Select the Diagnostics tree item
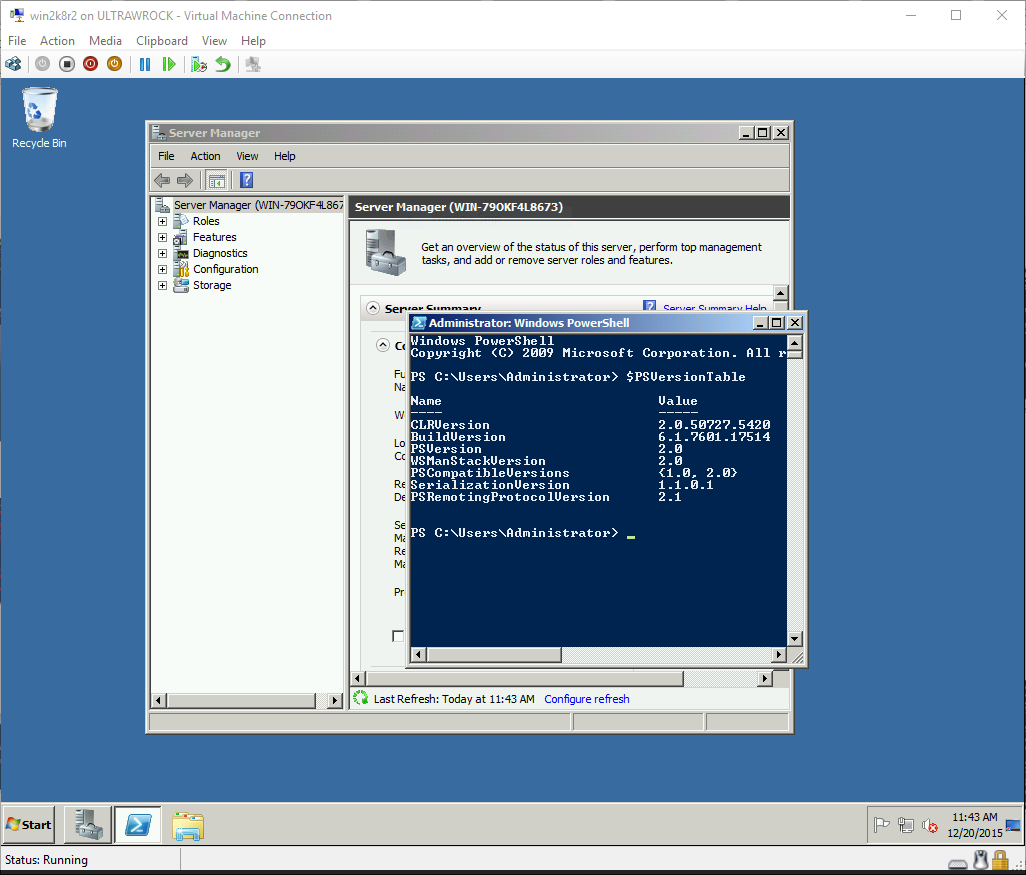Viewport: 1026px width, 875px height. click(220, 253)
